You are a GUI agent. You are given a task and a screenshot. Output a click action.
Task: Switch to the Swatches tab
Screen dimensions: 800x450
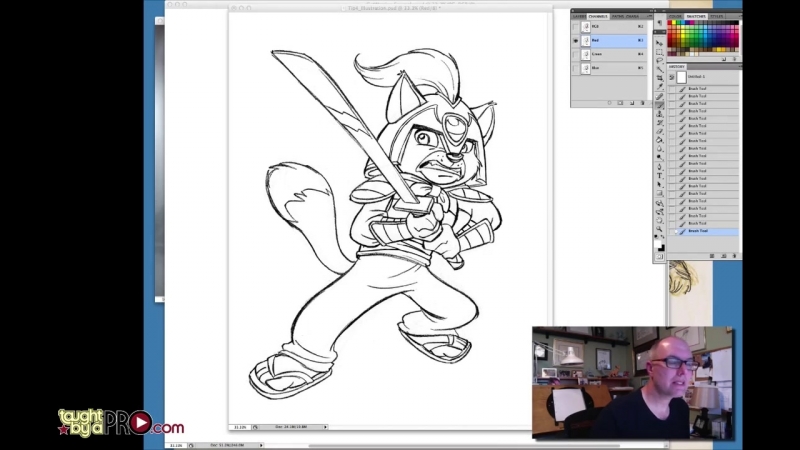coord(696,16)
